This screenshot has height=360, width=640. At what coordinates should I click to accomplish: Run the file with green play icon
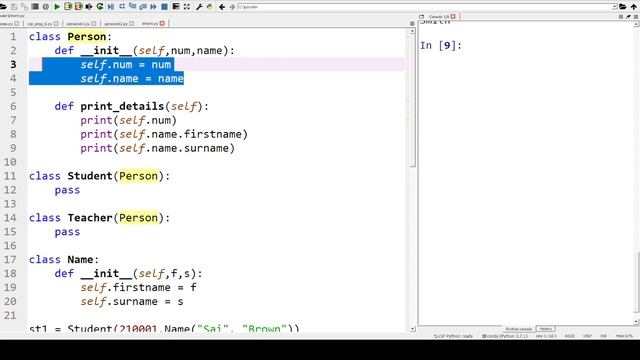pyautogui.click(x=57, y=7)
